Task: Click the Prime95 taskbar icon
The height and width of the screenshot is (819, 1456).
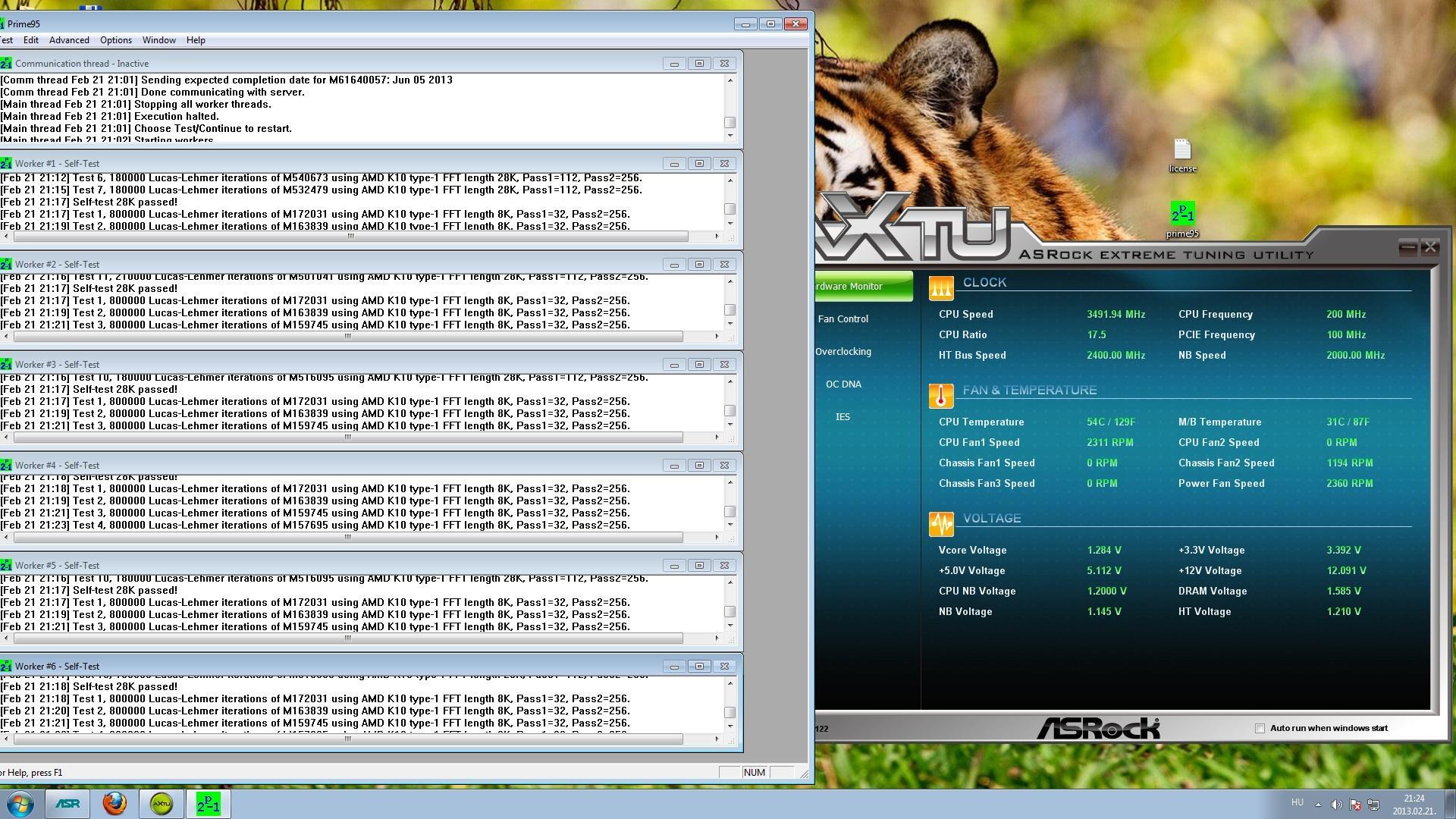Action: (x=209, y=804)
